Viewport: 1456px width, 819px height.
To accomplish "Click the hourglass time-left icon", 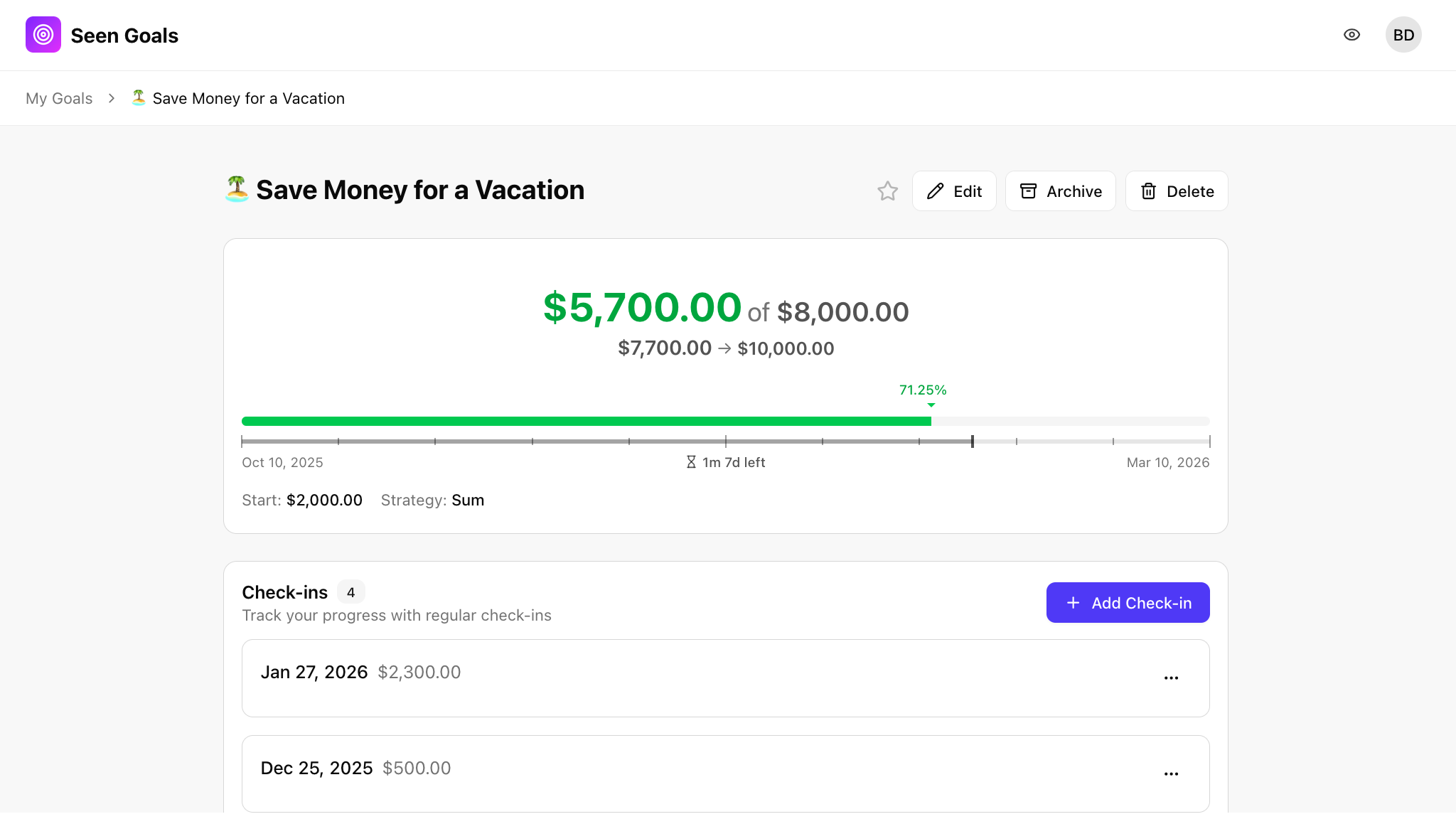I will tap(691, 462).
